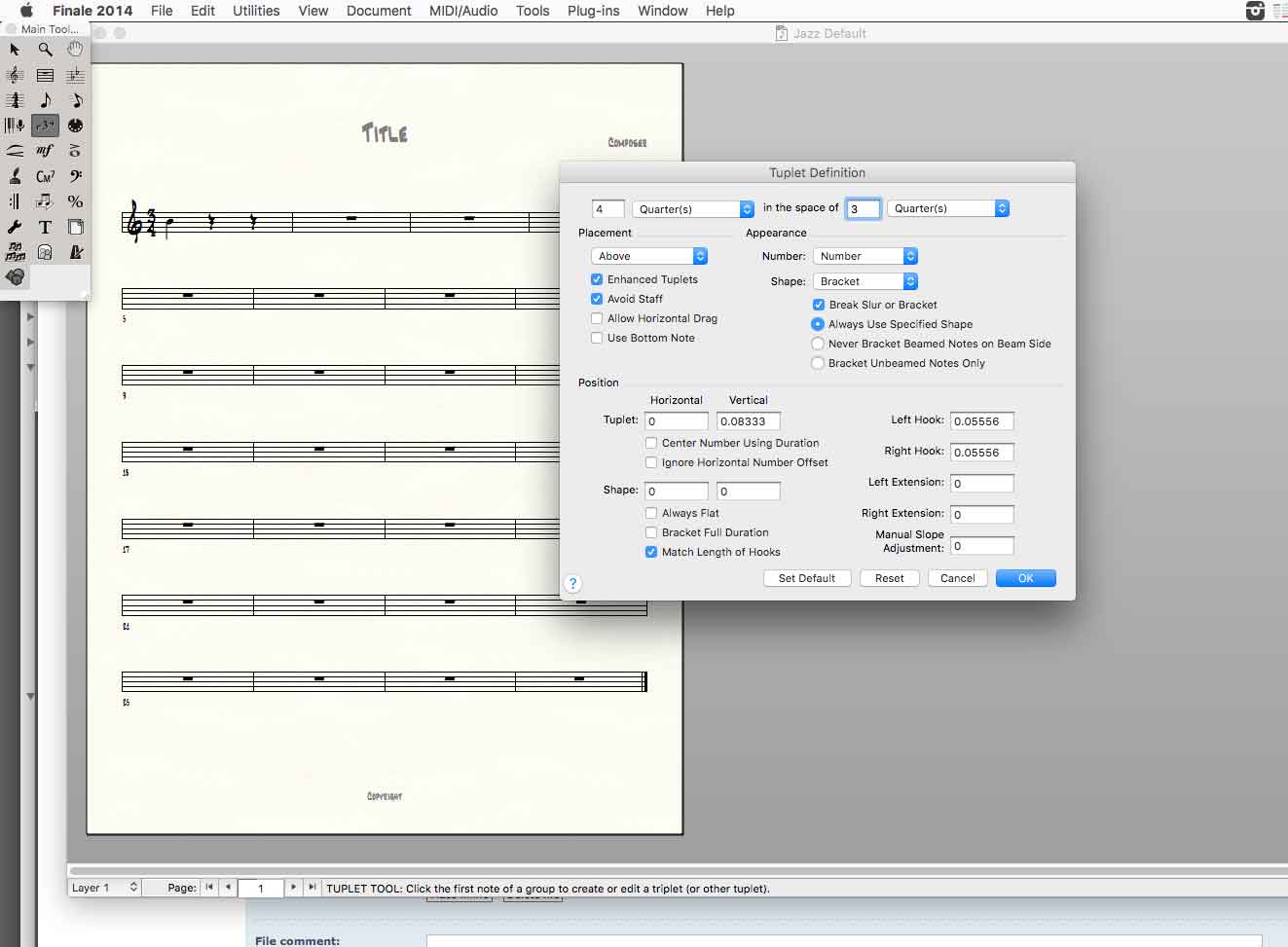Viewport: 1288px width, 947px height.
Task: Select the Speedy Entry eighth-note tool
Action: 75,100
